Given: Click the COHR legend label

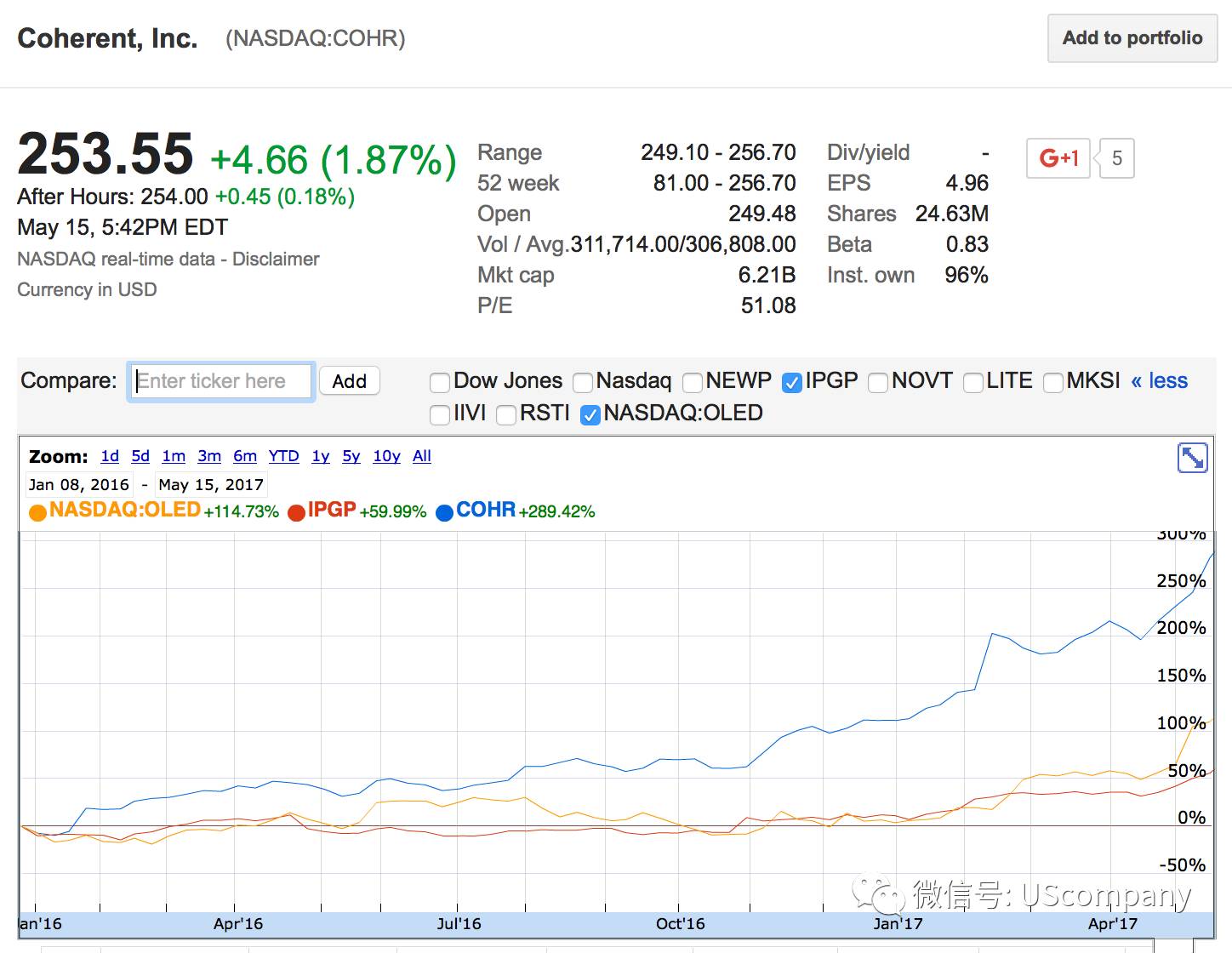Looking at the screenshot, I should 486,510.
